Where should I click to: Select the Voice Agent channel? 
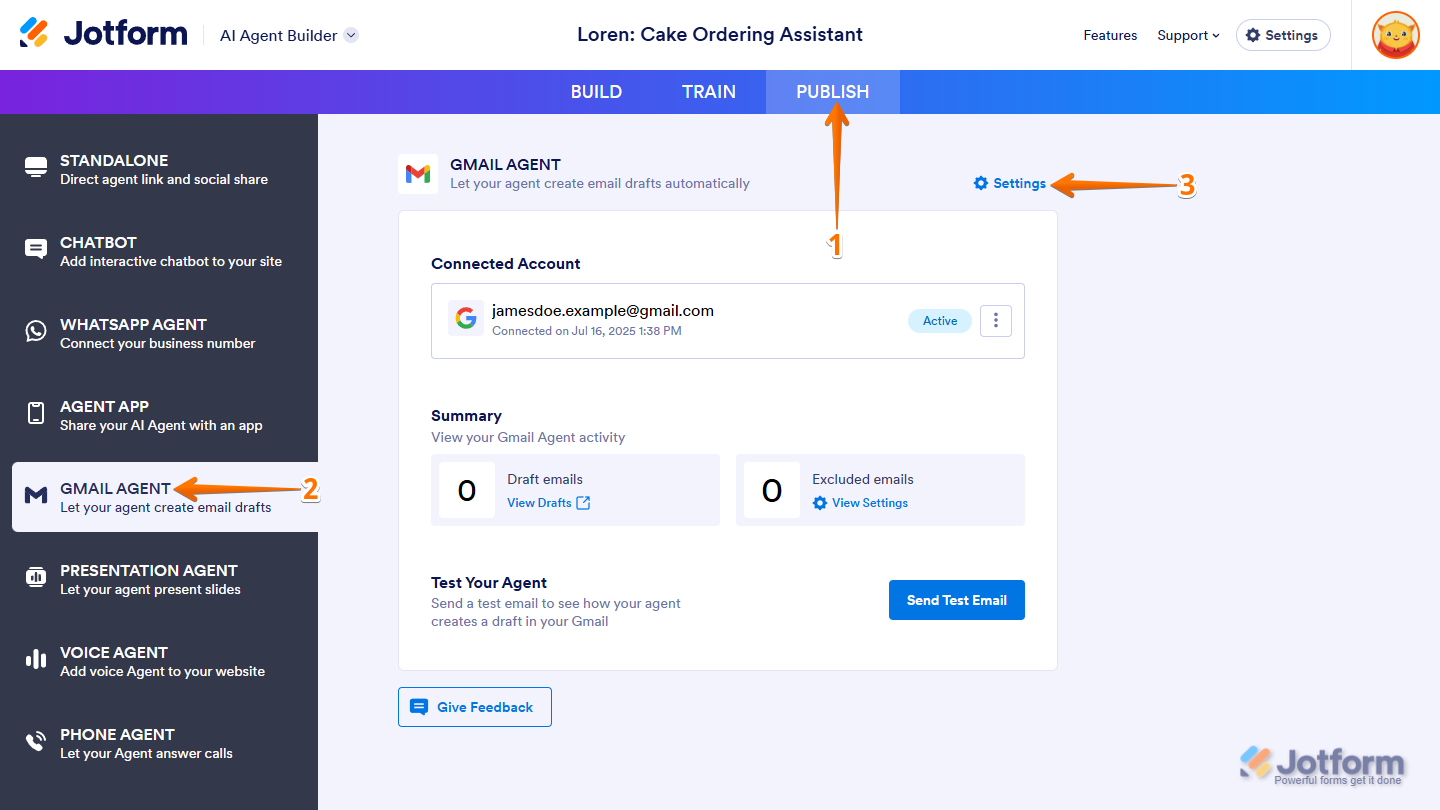click(160, 662)
